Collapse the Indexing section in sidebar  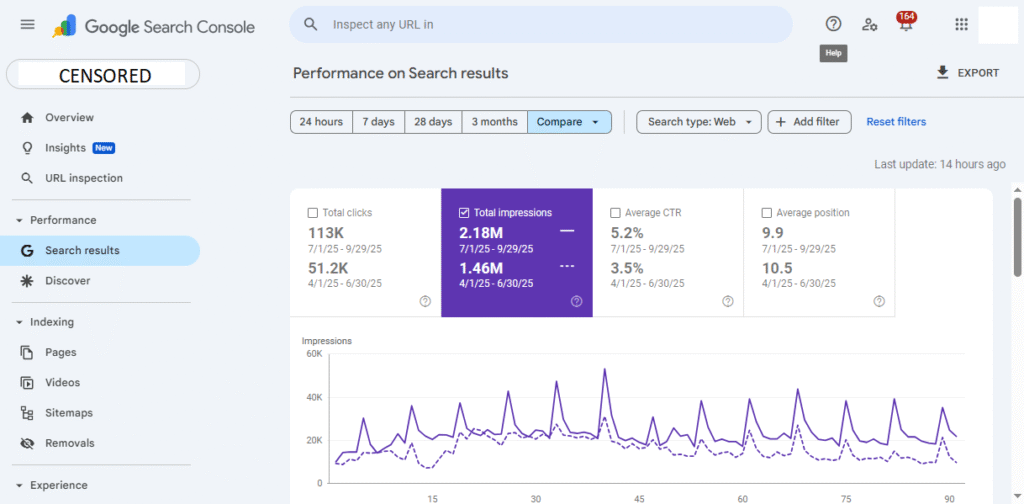(x=19, y=322)
